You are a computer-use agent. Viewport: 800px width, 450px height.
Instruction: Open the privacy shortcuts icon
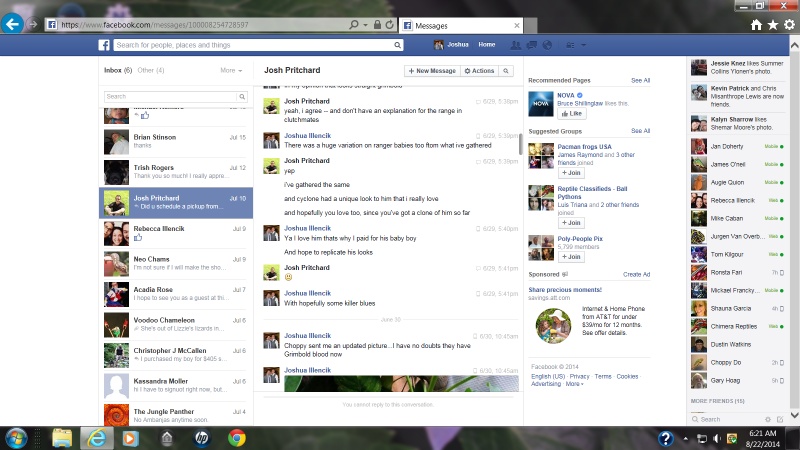[570, 45]
